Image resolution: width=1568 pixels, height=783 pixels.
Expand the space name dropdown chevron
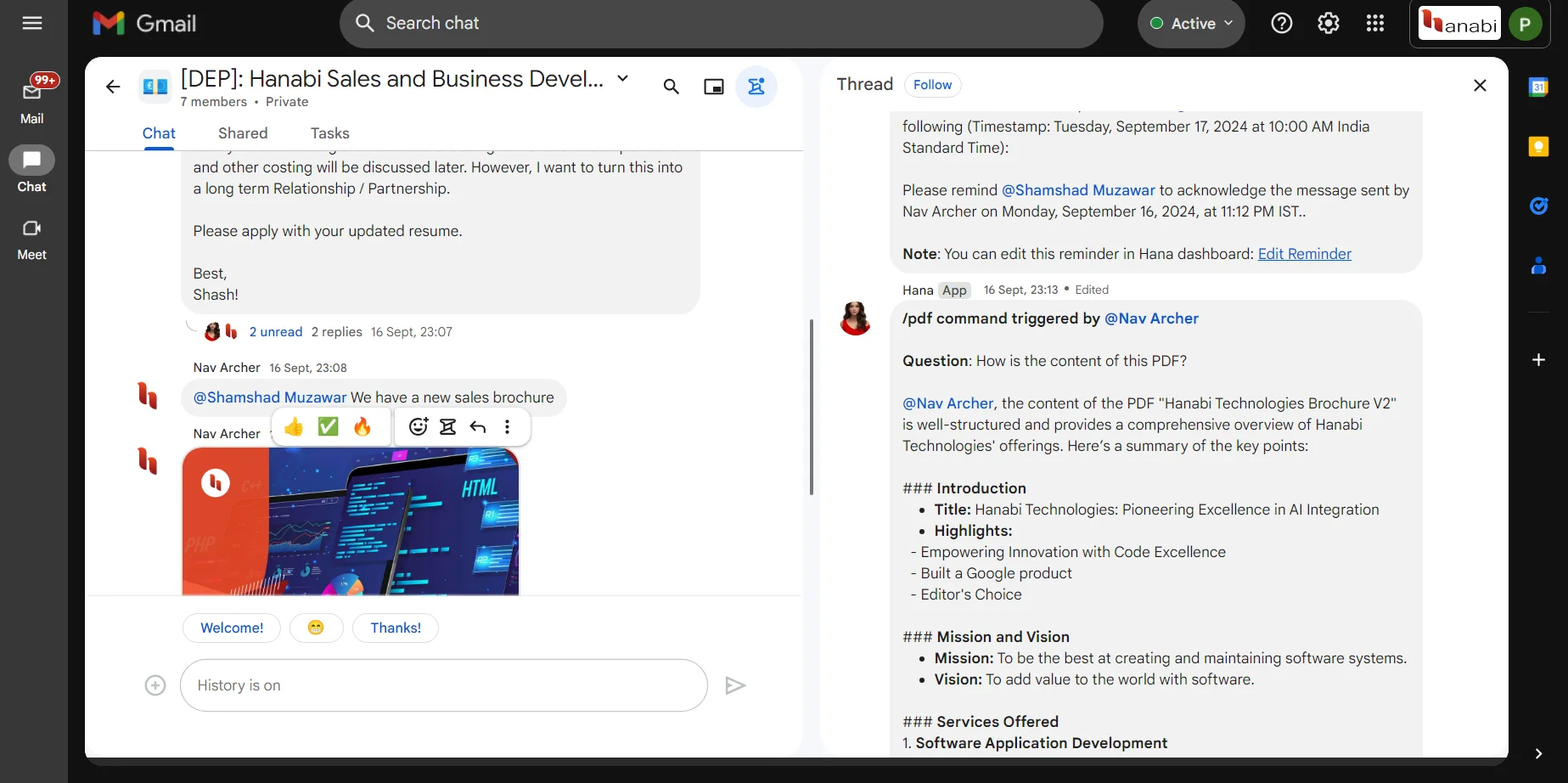point(622,78)
